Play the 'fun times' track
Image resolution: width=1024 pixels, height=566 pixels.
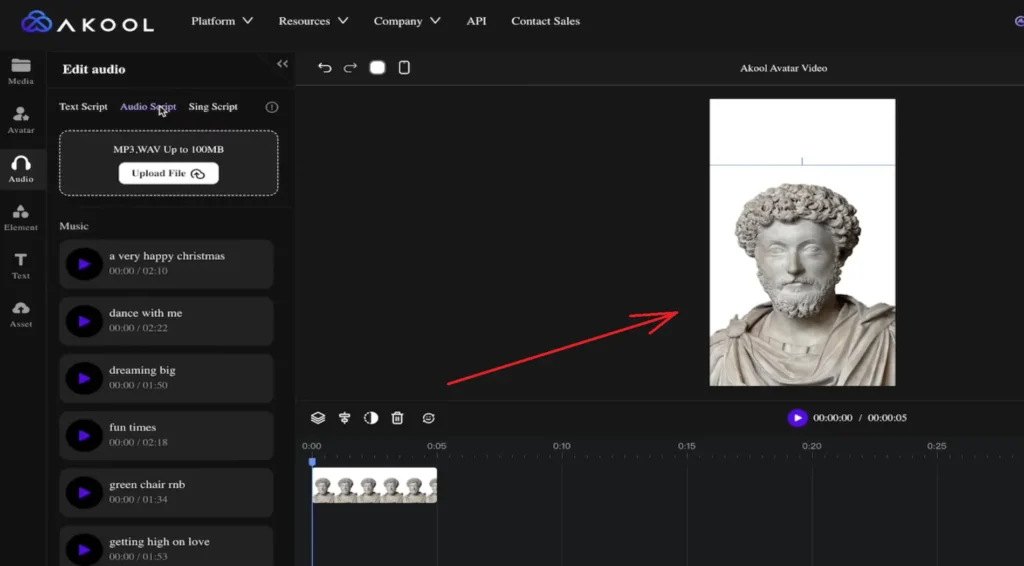pos(84,435)
